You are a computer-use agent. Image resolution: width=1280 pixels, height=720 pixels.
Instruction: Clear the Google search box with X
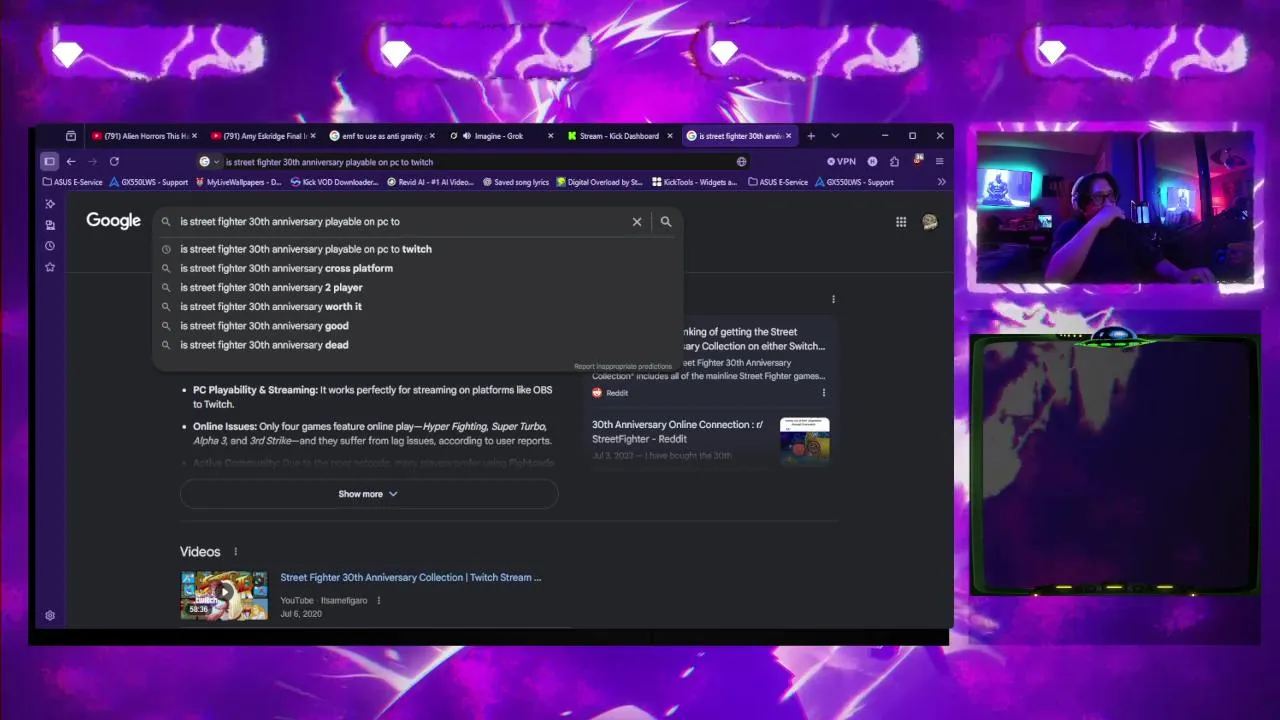pos(637,222)
